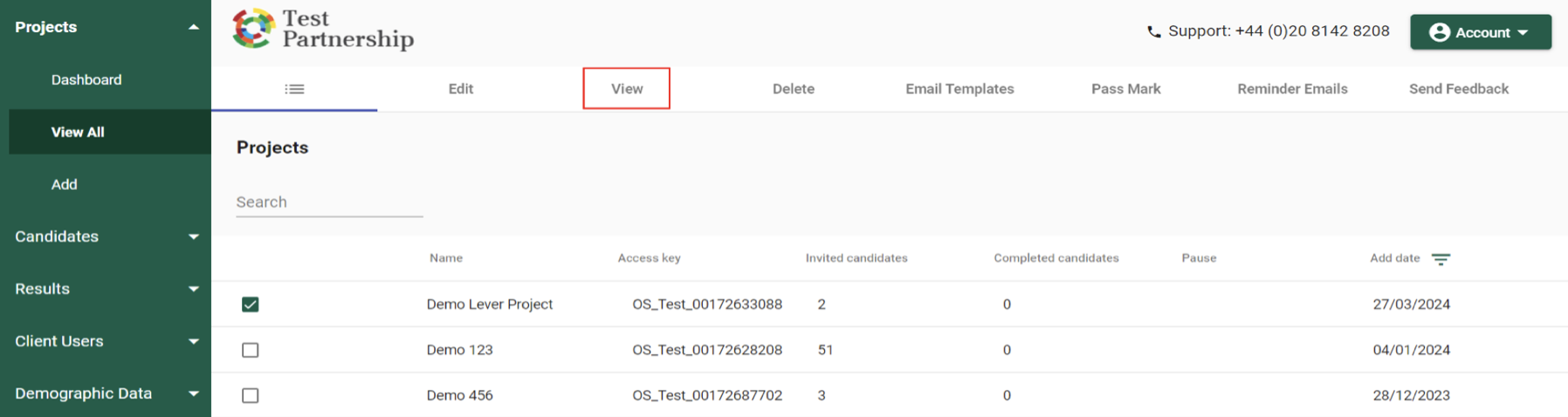Click the Add date sort filter icon
The image size is (1568, 417).
click(x=1441, y=259)
